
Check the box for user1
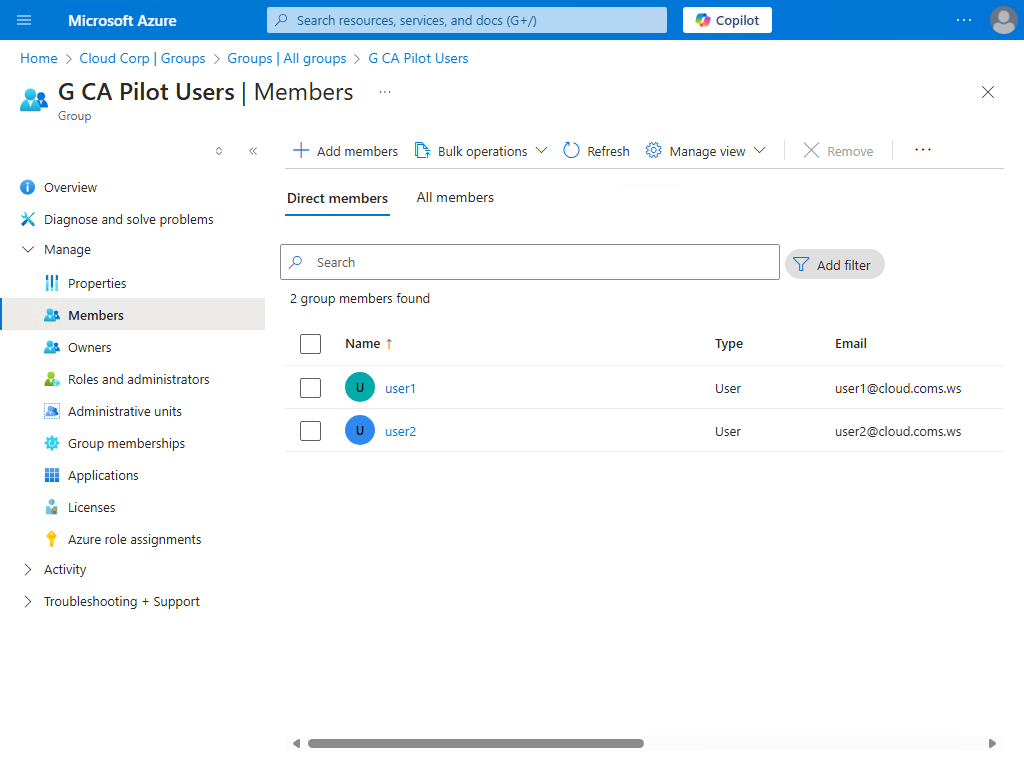pyautogui.click(x=310, y=388)
